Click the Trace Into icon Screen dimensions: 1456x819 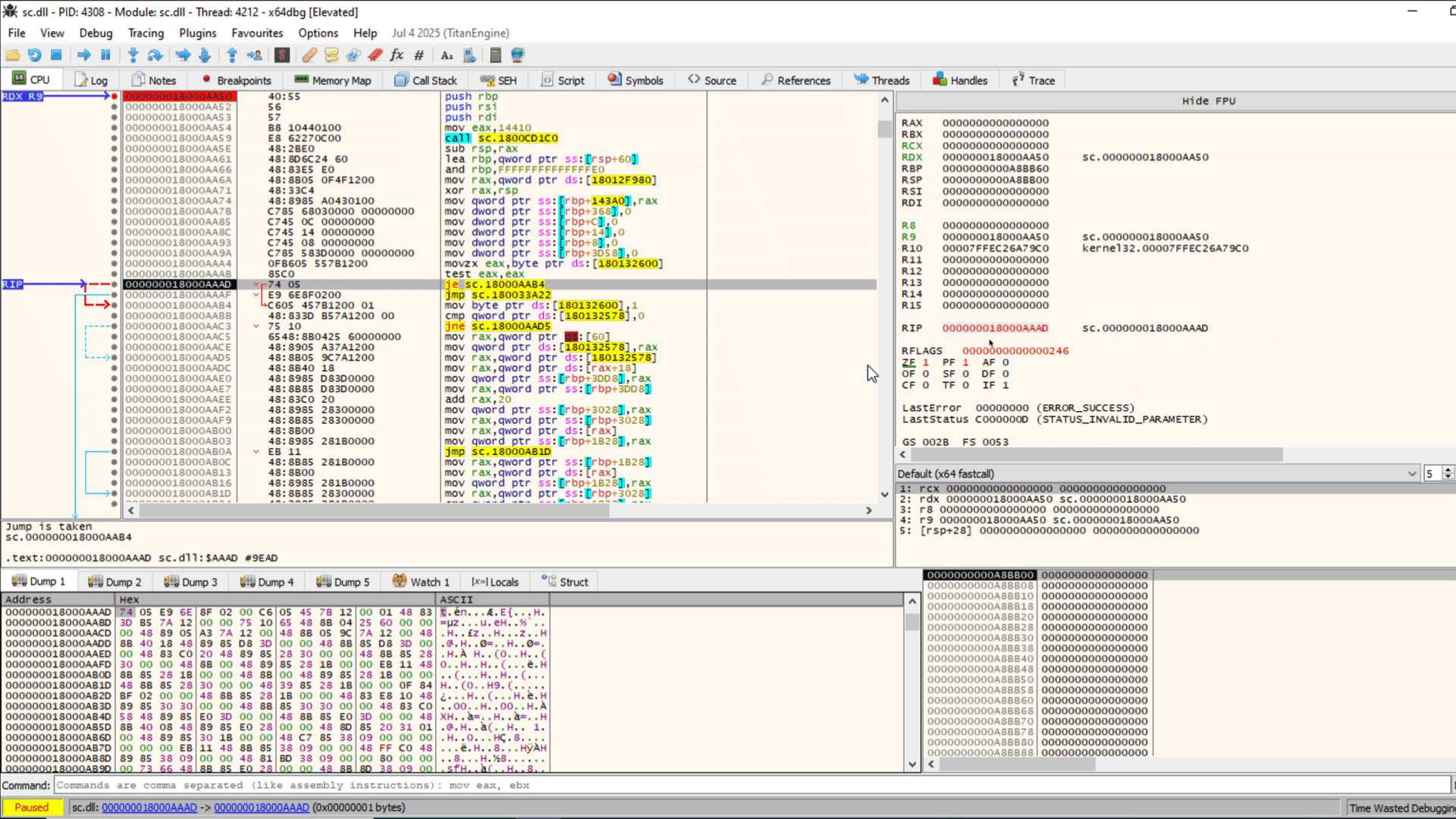[x=183, y=55]
